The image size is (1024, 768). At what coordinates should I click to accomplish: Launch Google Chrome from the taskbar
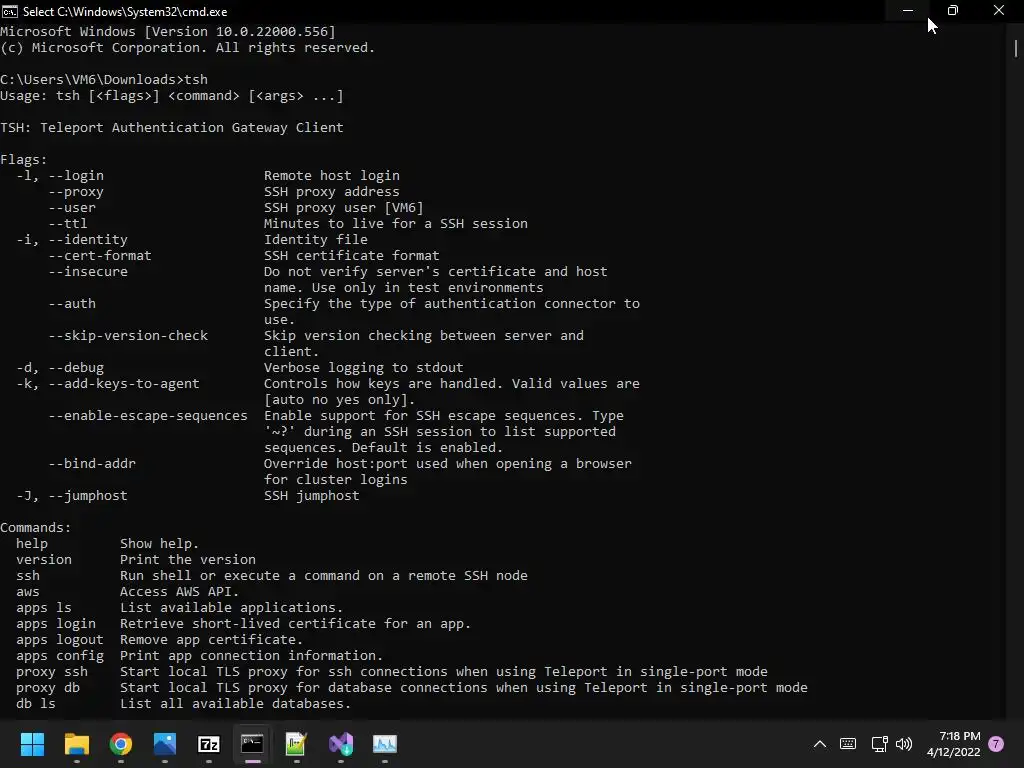121,744
